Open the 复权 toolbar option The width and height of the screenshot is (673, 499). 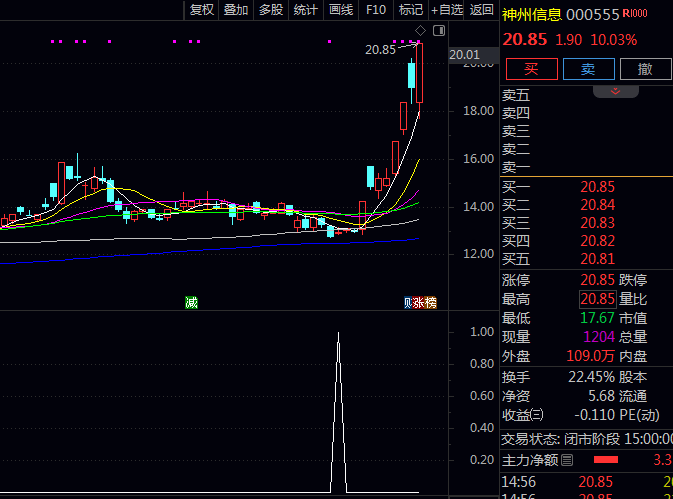[202, 10]
